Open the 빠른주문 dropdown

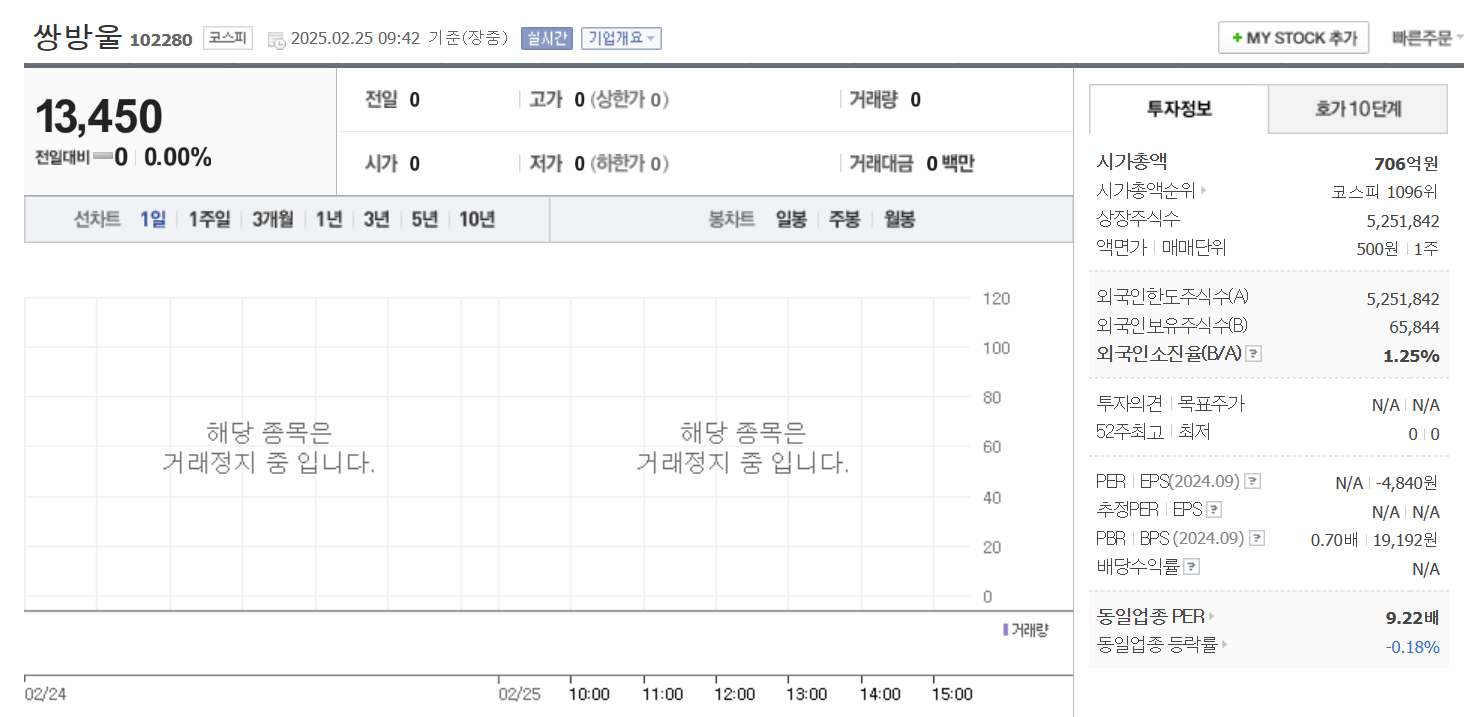pyautogui.click(x=1424, y=37)
